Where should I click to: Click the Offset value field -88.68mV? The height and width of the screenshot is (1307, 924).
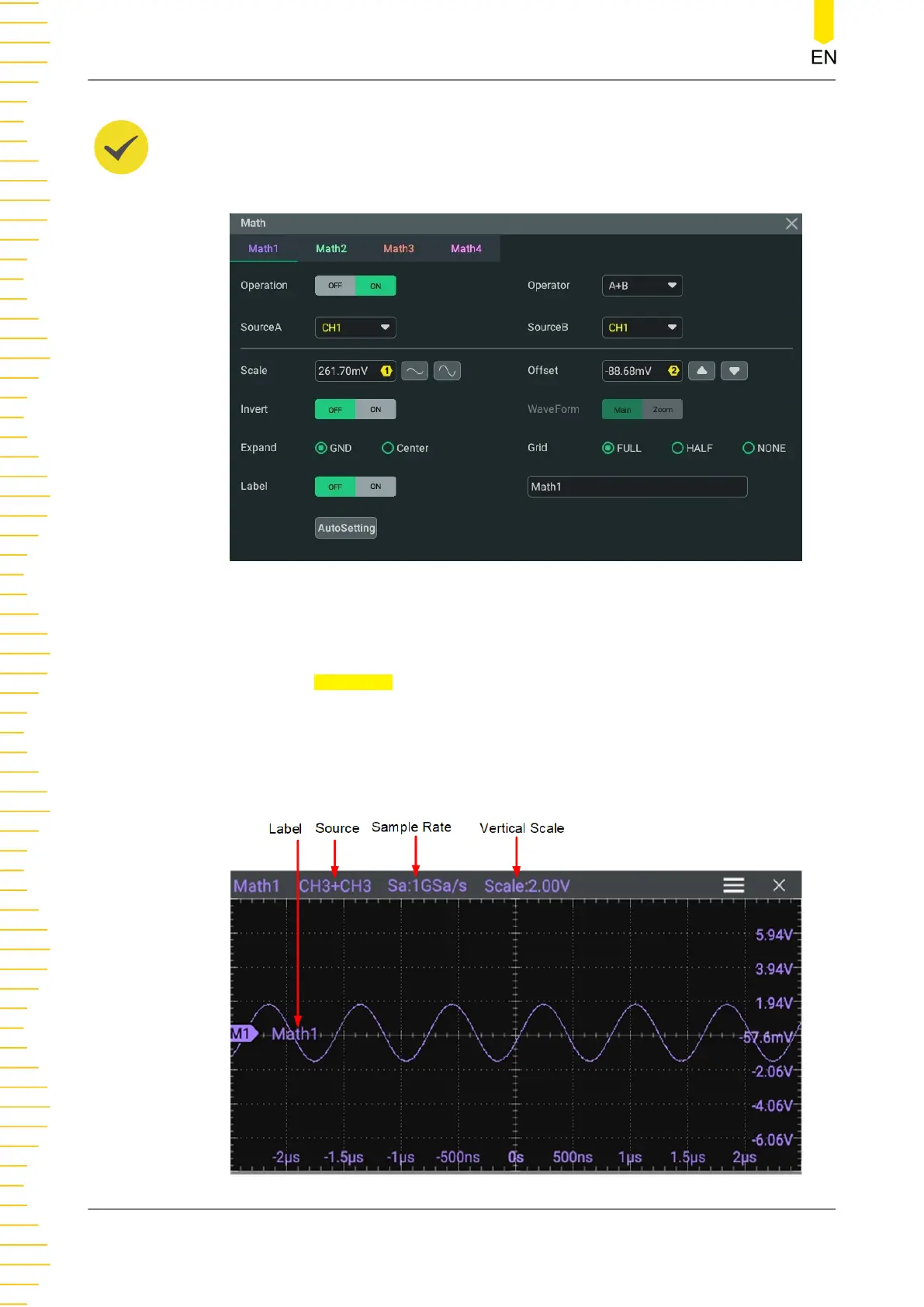click(642, 371)
